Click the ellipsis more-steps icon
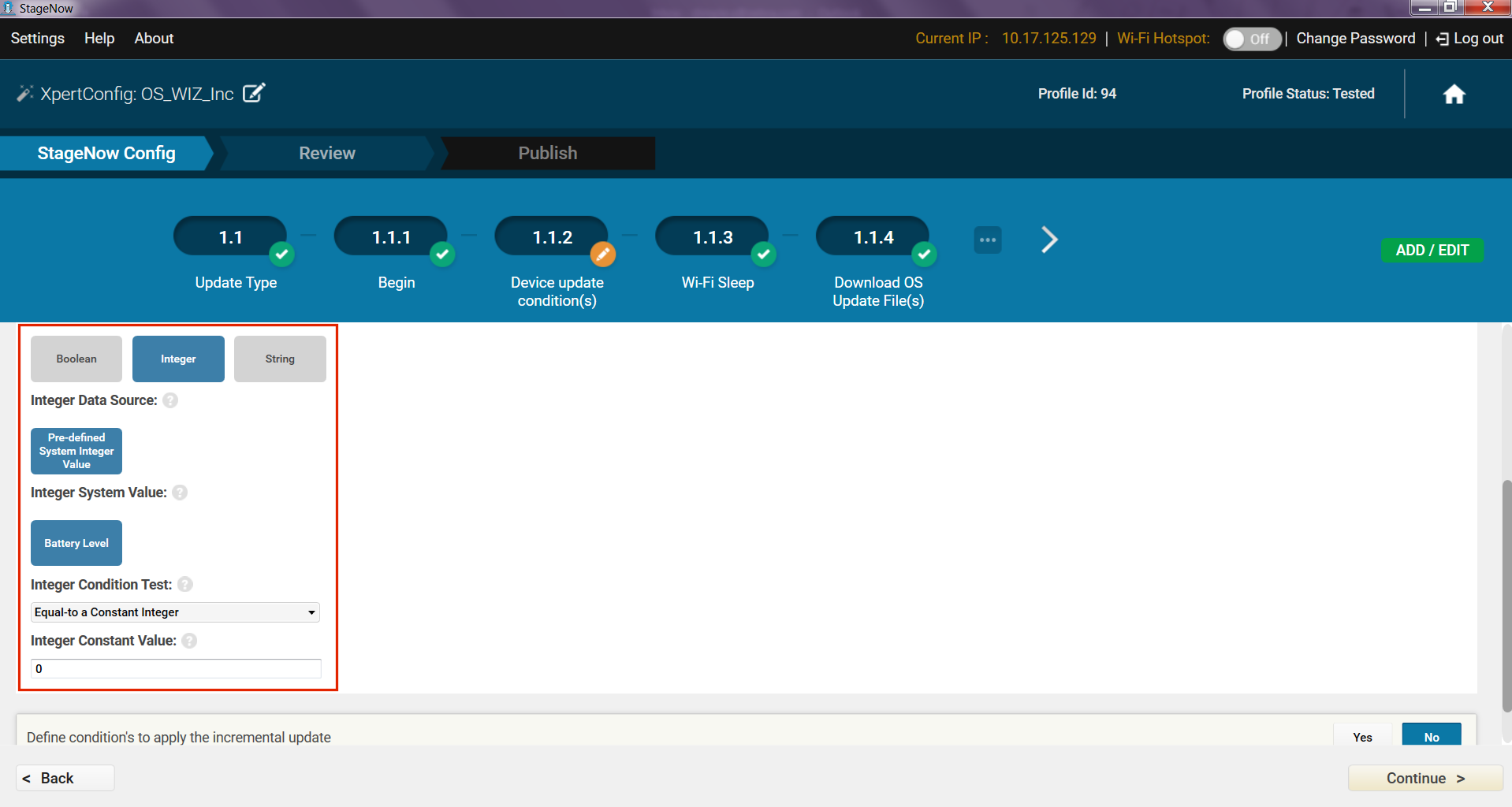The width and height of the screenshot is (1512, 807). point(987,240)
